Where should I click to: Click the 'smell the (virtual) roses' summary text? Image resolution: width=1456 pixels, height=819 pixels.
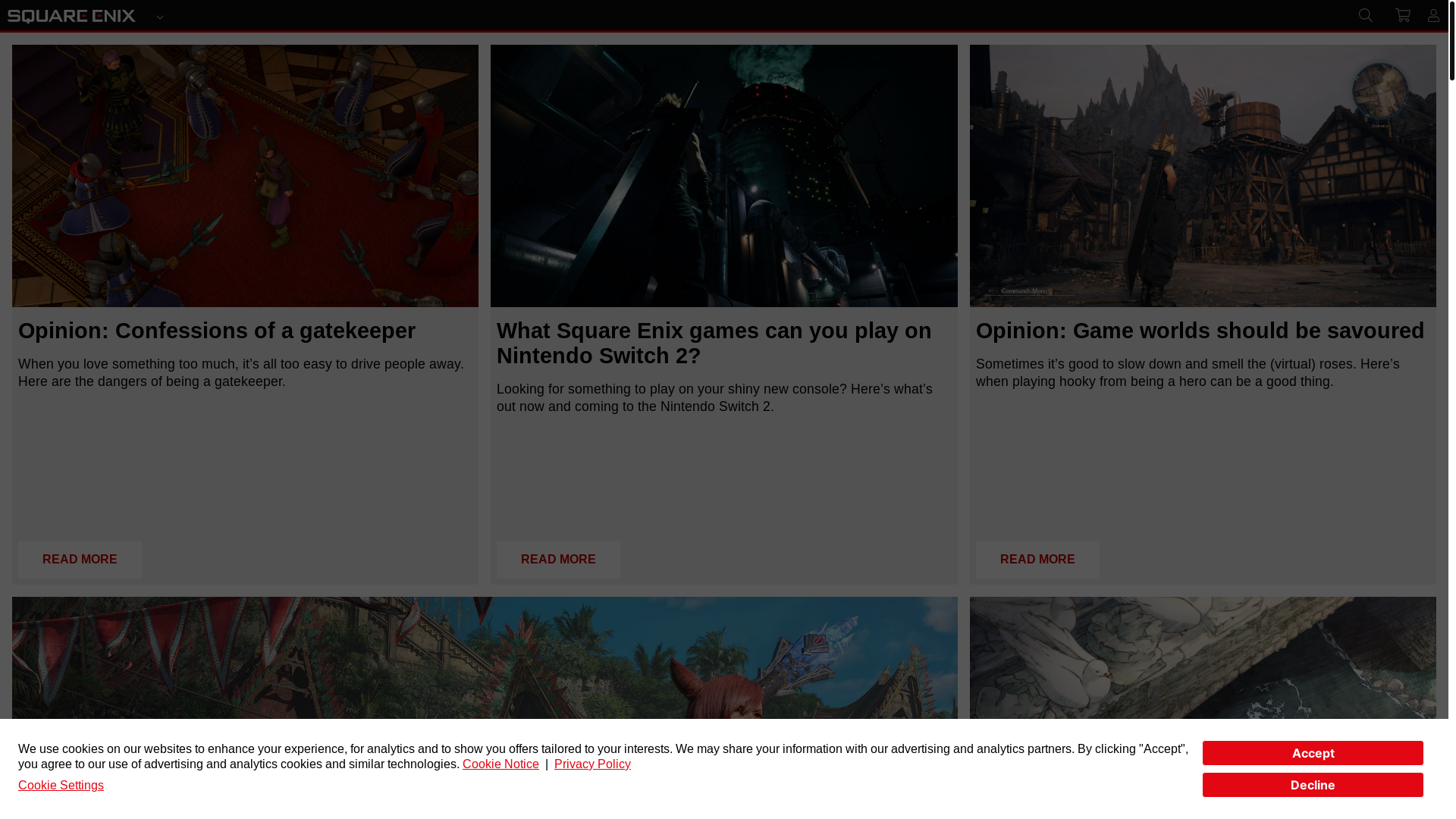tap(1188, 373)
